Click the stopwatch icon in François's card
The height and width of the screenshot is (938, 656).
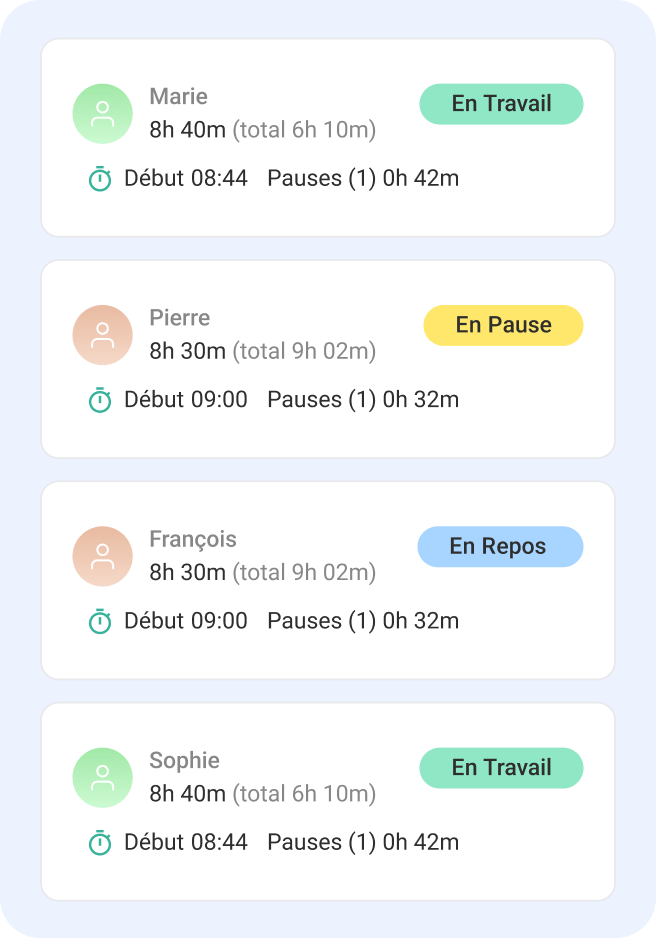tap(100, 621)
